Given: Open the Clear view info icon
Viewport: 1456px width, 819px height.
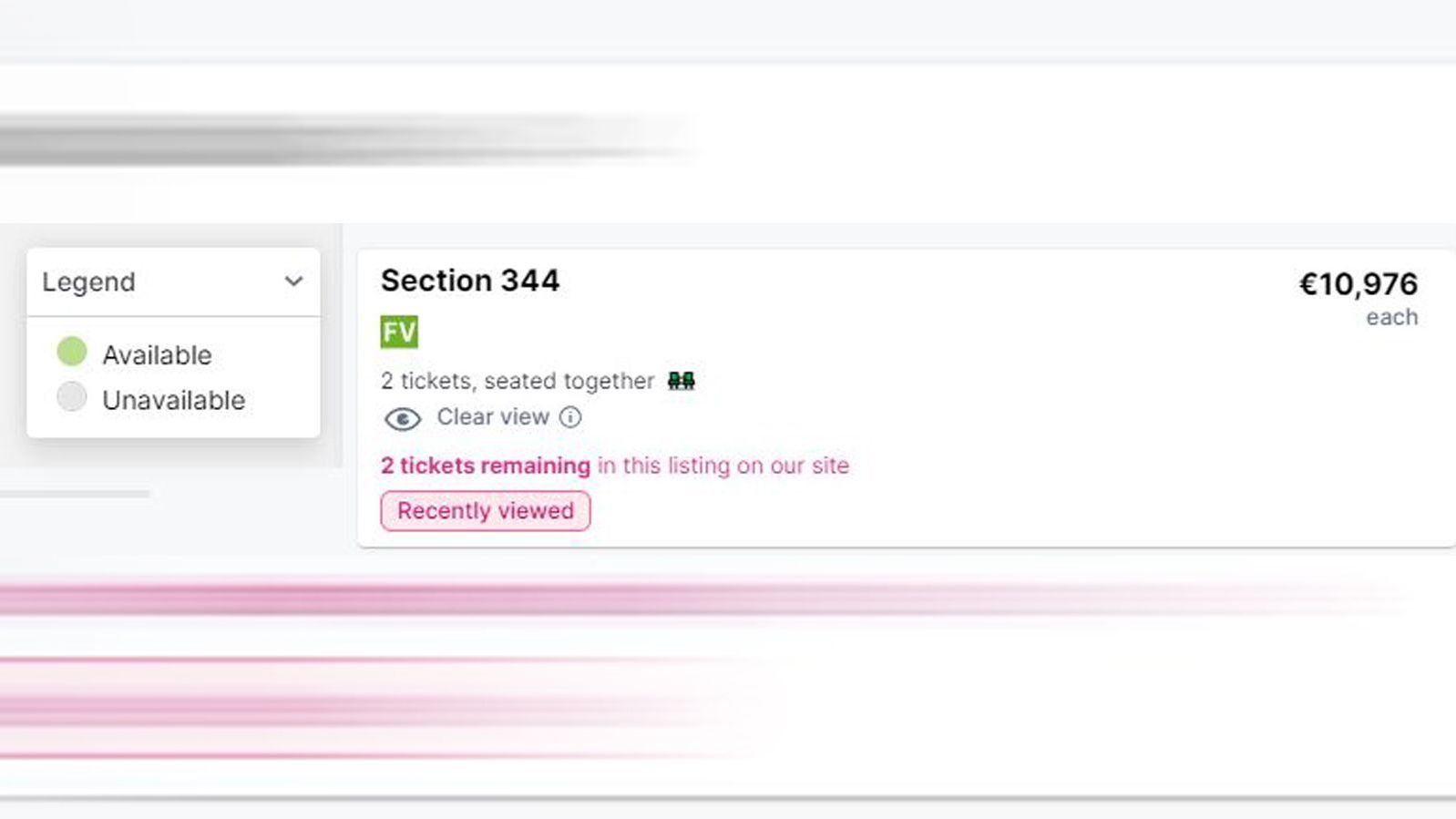Looking at the screenshot, I should [570, 417].
